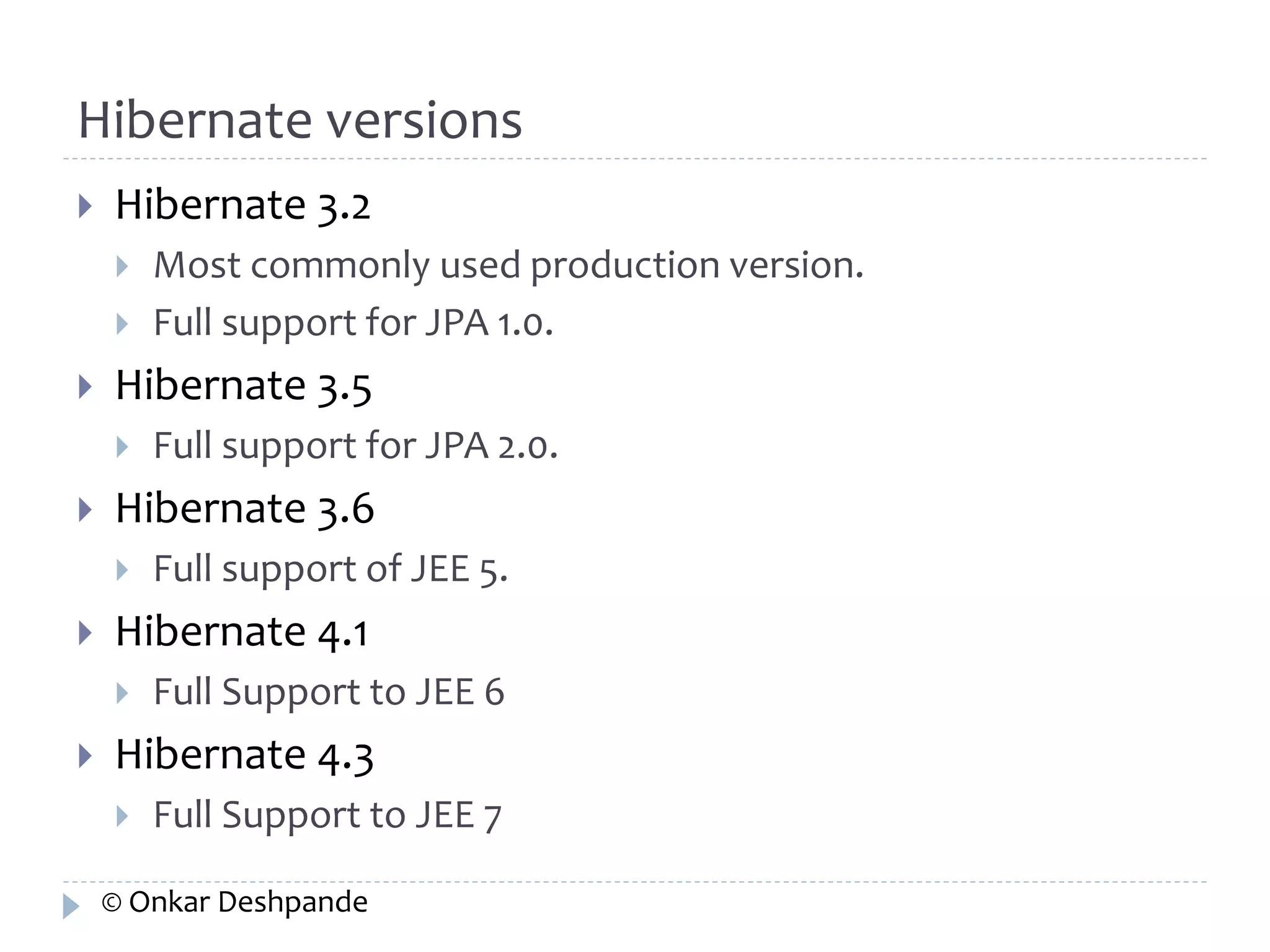This screenshot has width=1270, height=952.
Task: Click the arrow bullet beside Hibernate 4.1
Action: (86, 633)
